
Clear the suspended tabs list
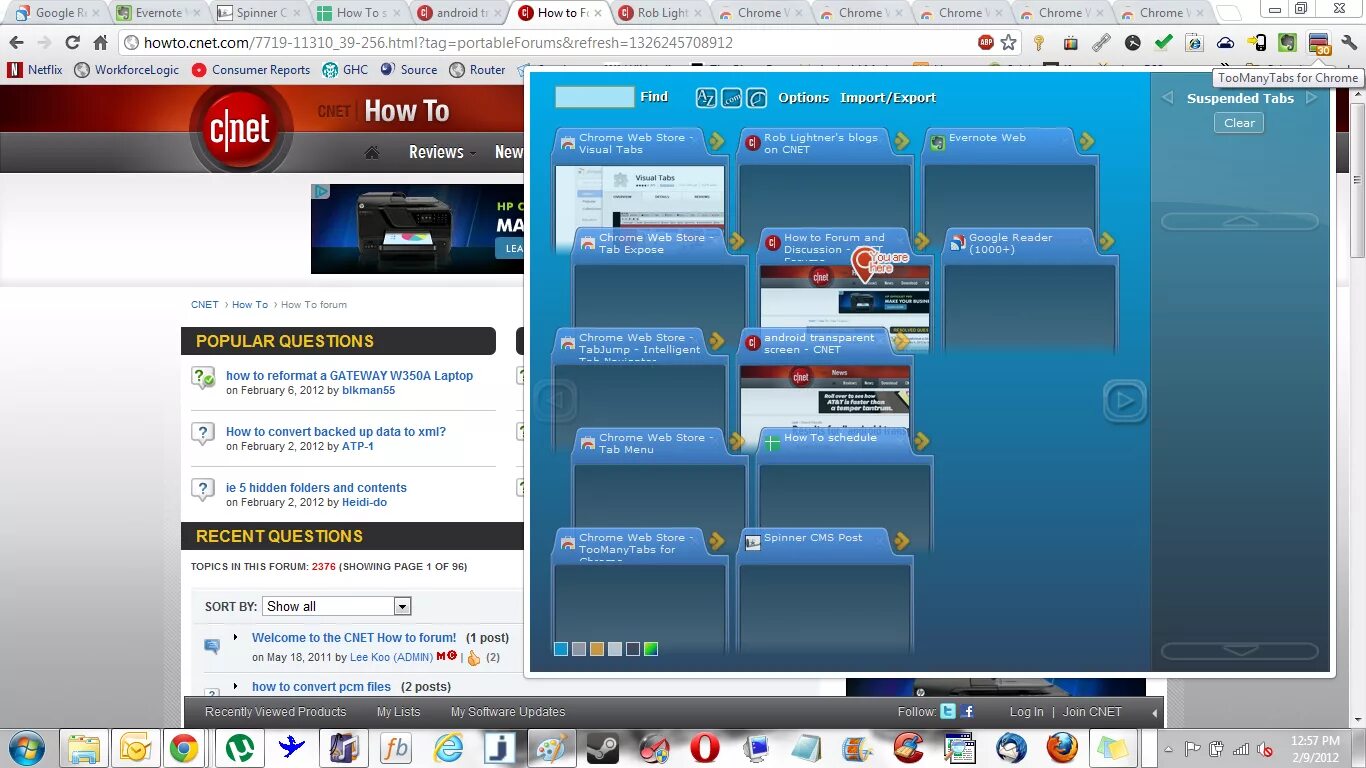click(x=1239, y=123)
